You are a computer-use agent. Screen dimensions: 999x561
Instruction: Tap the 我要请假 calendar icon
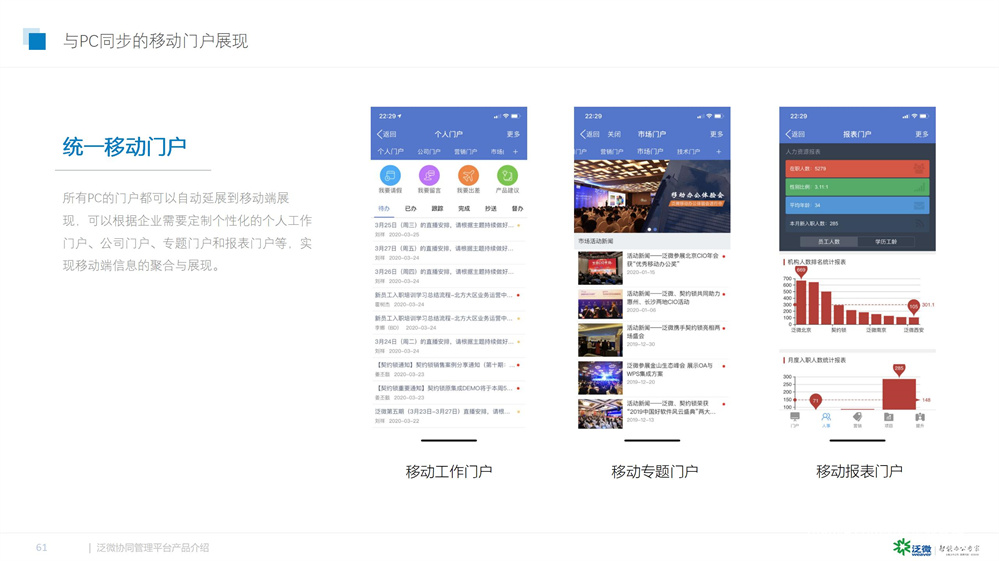[x=390, y=175]
